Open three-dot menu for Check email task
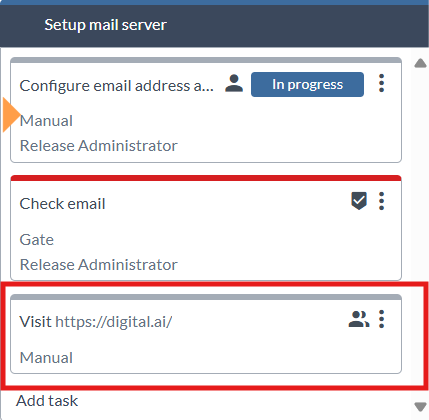 (382, 201)
